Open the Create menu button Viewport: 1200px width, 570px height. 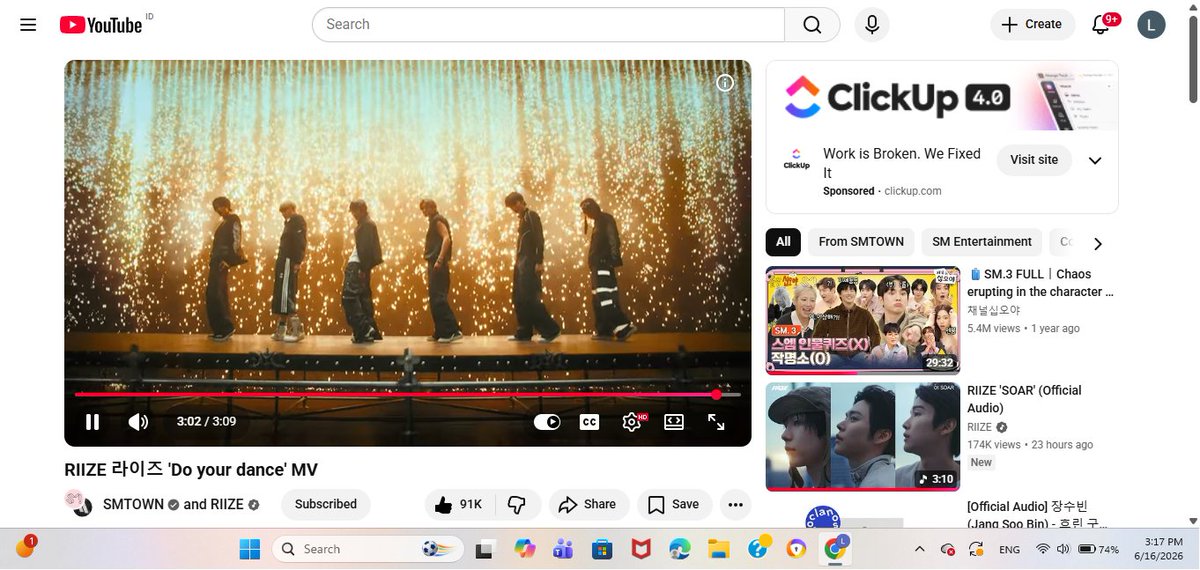1032,24
